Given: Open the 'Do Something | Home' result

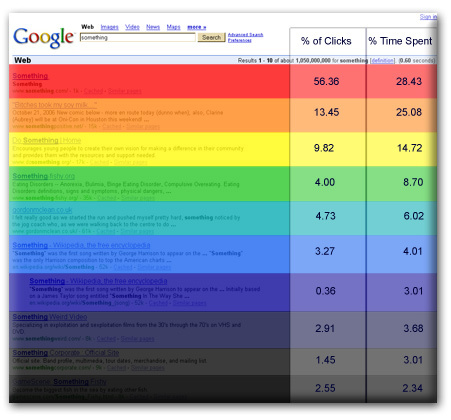Looking at the screenshot, I should pos(47,140).
